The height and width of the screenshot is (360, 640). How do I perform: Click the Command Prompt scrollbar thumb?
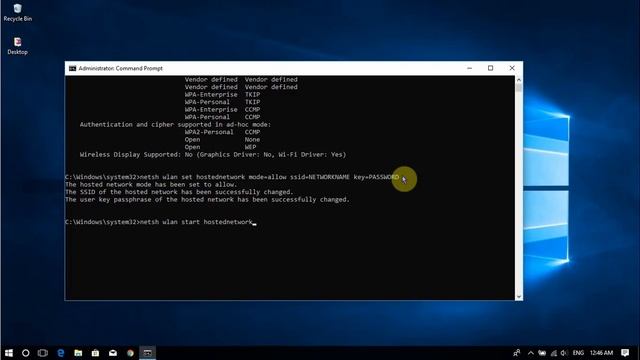[x=519, y=88]
